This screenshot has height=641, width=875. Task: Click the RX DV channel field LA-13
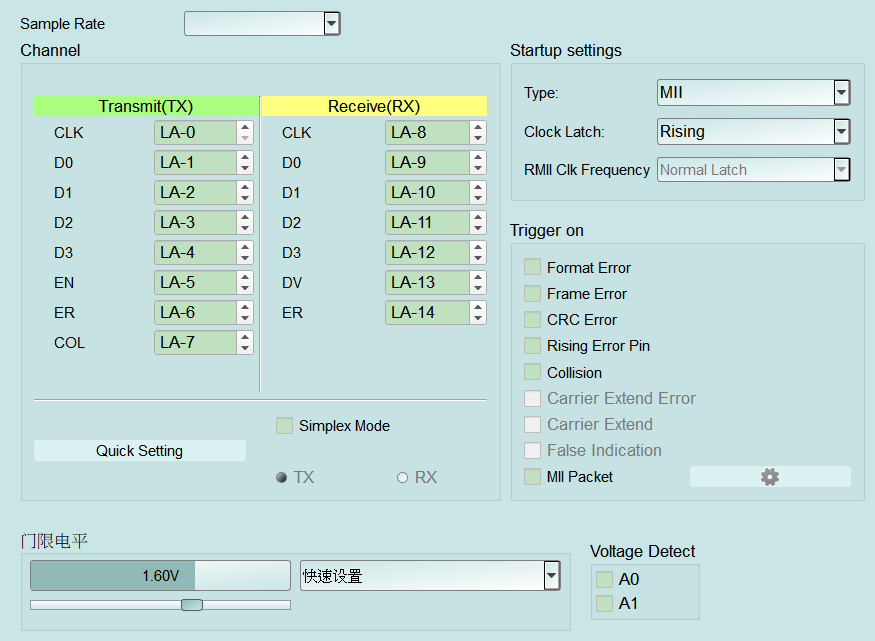tap(427, 283)
